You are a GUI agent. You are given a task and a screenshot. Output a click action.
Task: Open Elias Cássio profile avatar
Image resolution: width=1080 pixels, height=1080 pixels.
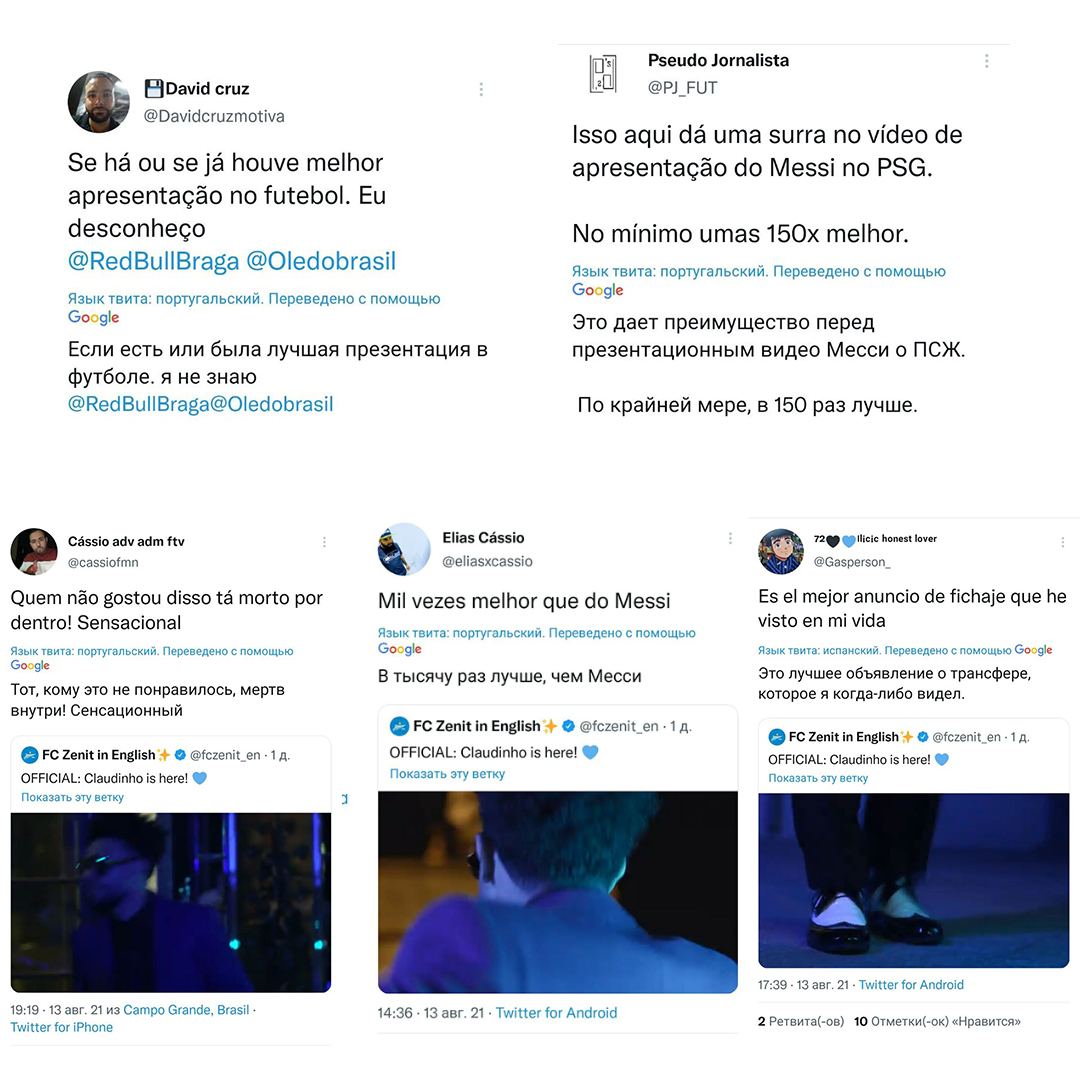pyautogui.click(x=404, y=549)
